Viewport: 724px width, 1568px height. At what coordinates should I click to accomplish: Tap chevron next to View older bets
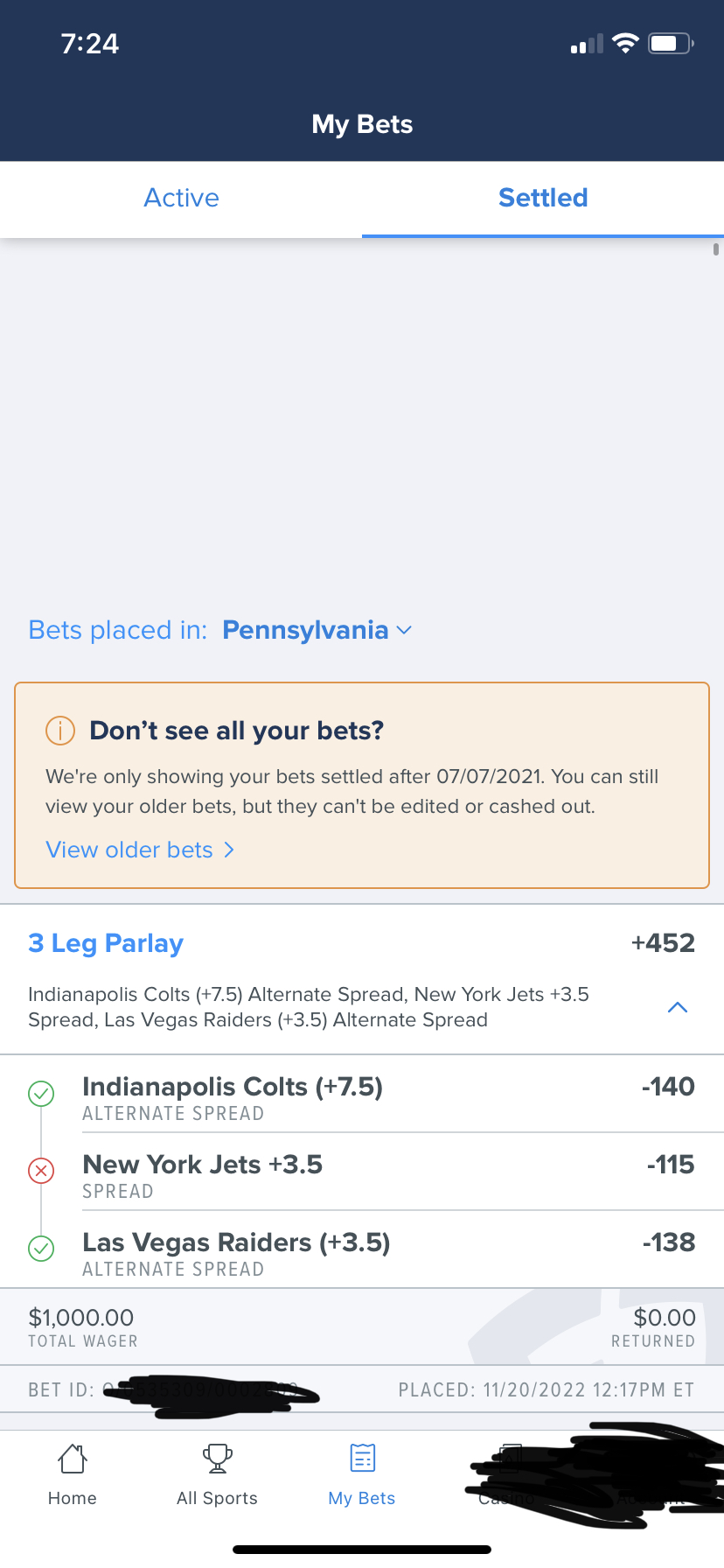click(229, 850)
